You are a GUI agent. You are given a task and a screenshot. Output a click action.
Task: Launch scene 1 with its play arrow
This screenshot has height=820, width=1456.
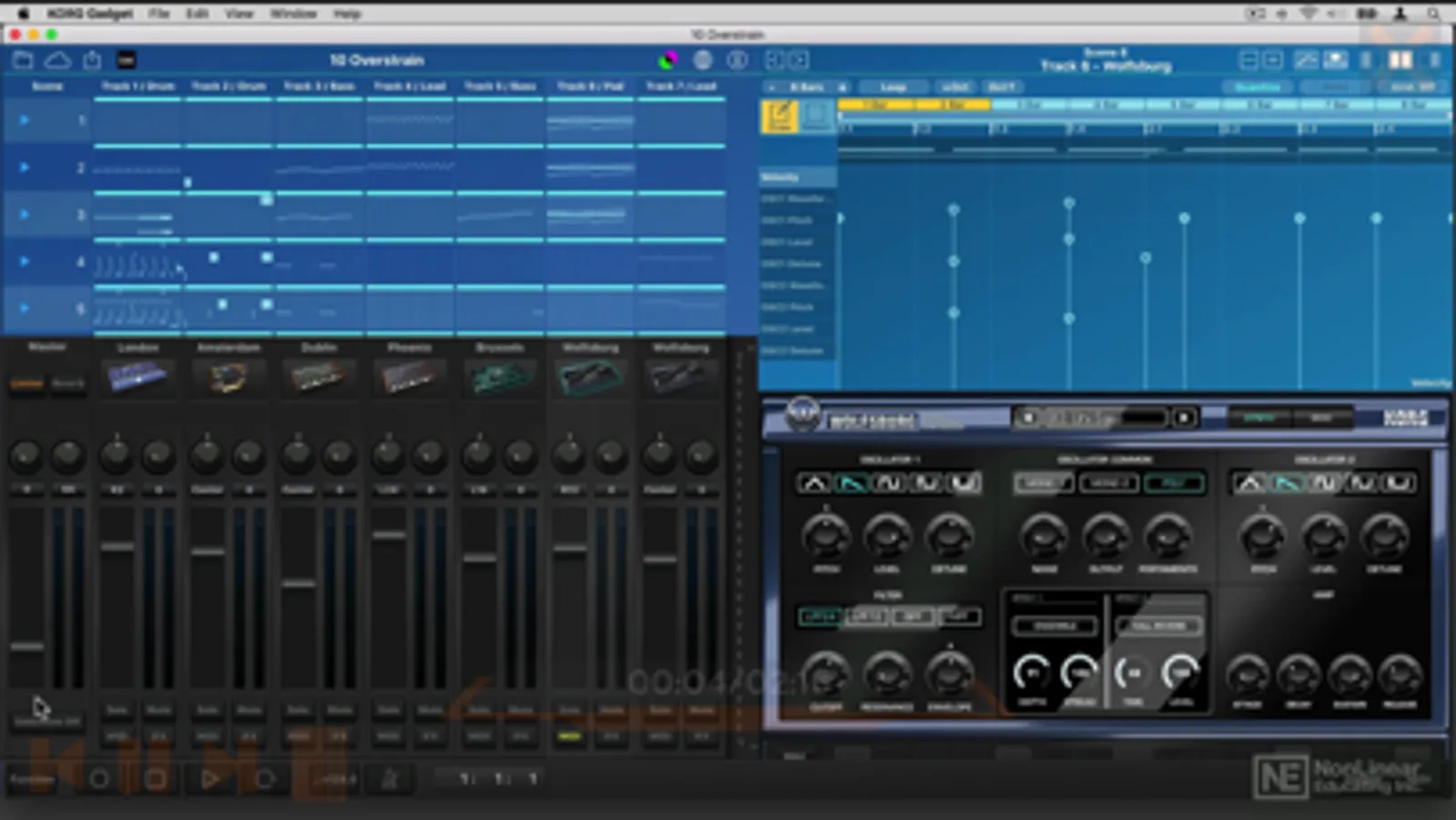(25, 120)
